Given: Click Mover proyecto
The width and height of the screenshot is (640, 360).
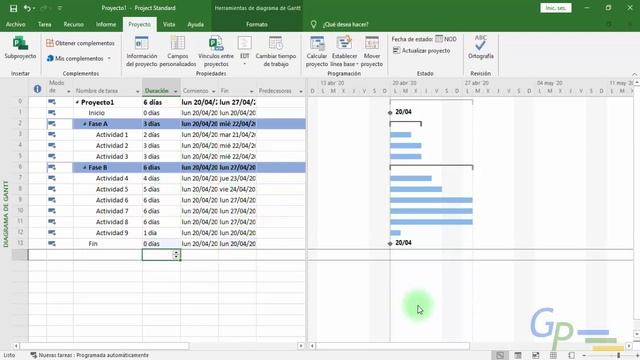Looking at the screenshot, I should point(371,52).
